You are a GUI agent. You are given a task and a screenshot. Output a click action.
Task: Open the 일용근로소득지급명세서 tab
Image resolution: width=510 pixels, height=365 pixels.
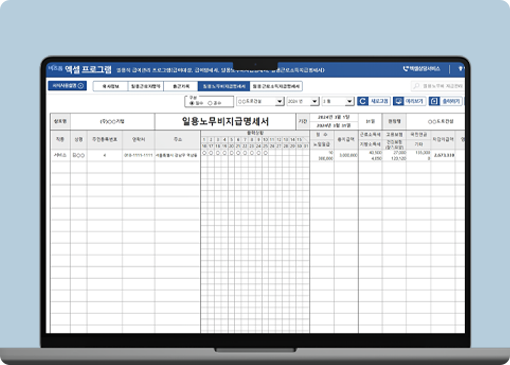pyautogui.click(x=276, y=86)
